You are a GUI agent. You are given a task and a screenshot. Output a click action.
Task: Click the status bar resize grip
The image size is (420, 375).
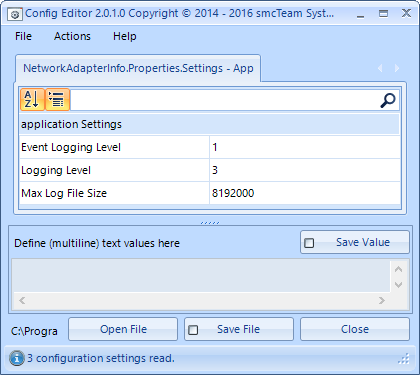coord(404,359)
